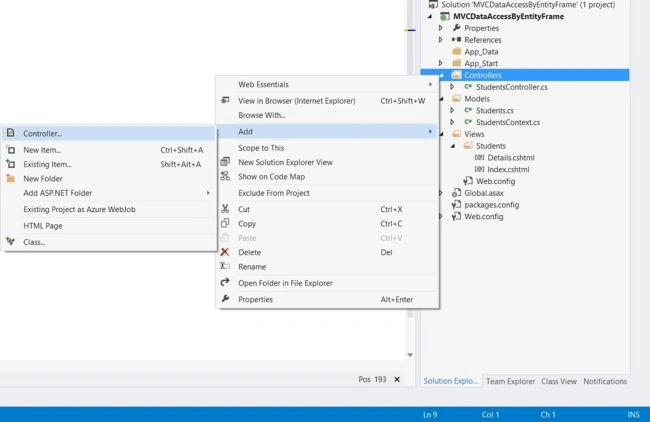
Task: Click the Existing Item icon
Action: pos(11,164)
